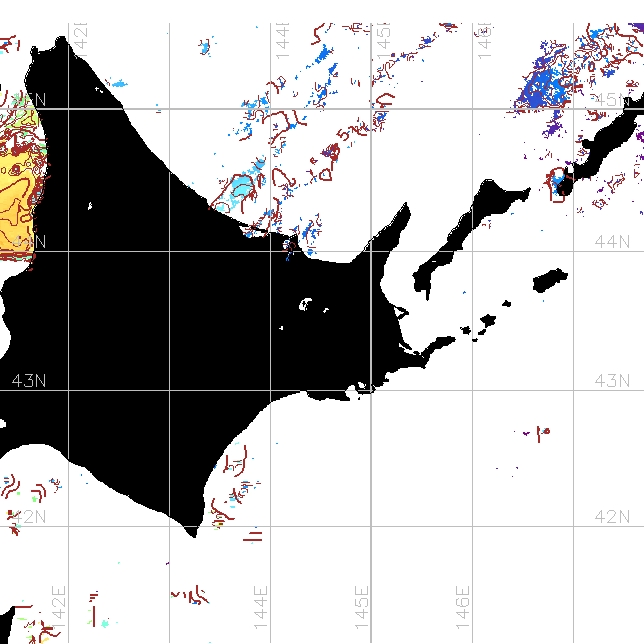
Task: Click the 42N label on left edge
Action: [28, 516]
